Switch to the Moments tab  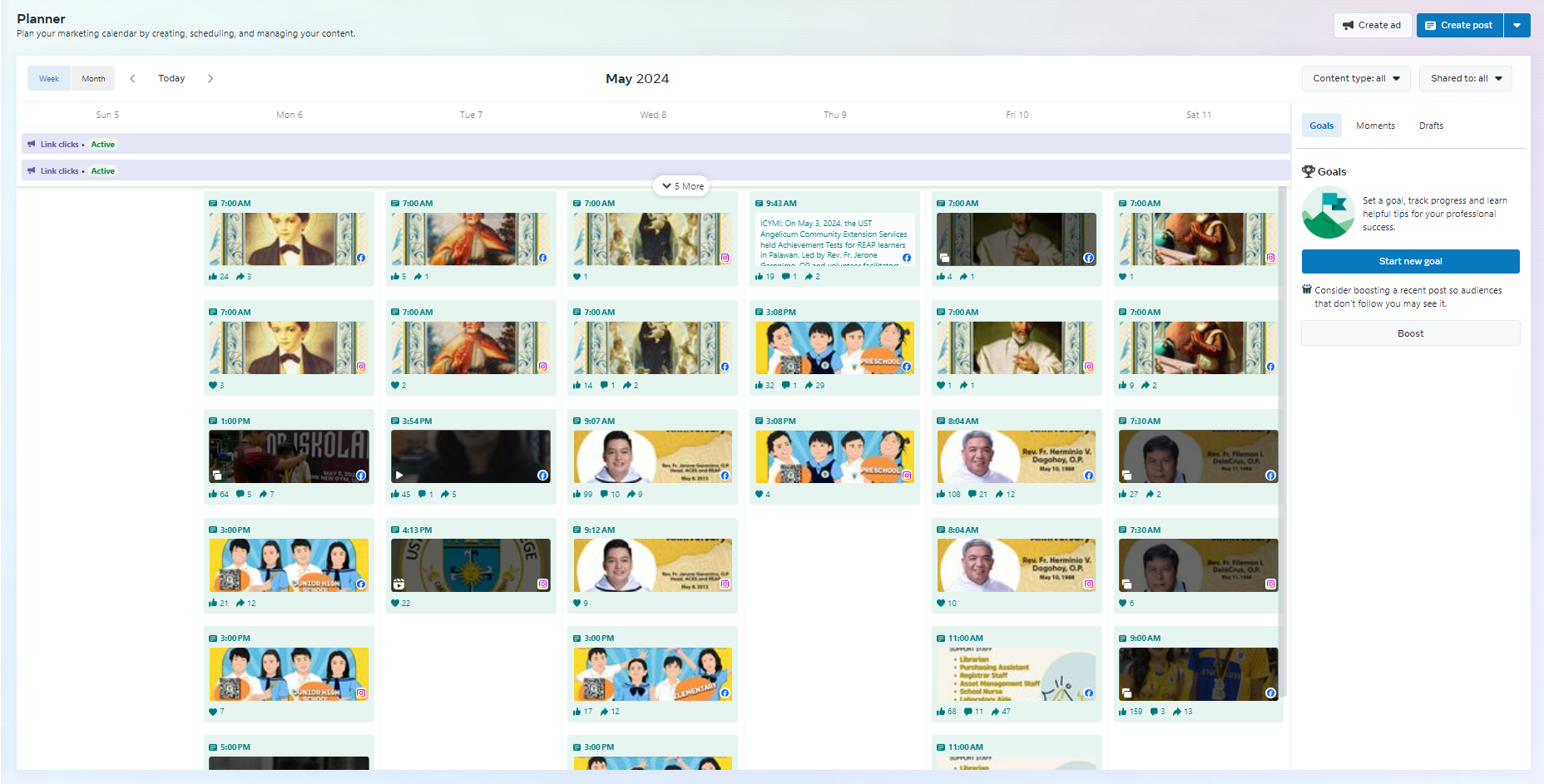pyautogui.click(x=1375, y=126)
